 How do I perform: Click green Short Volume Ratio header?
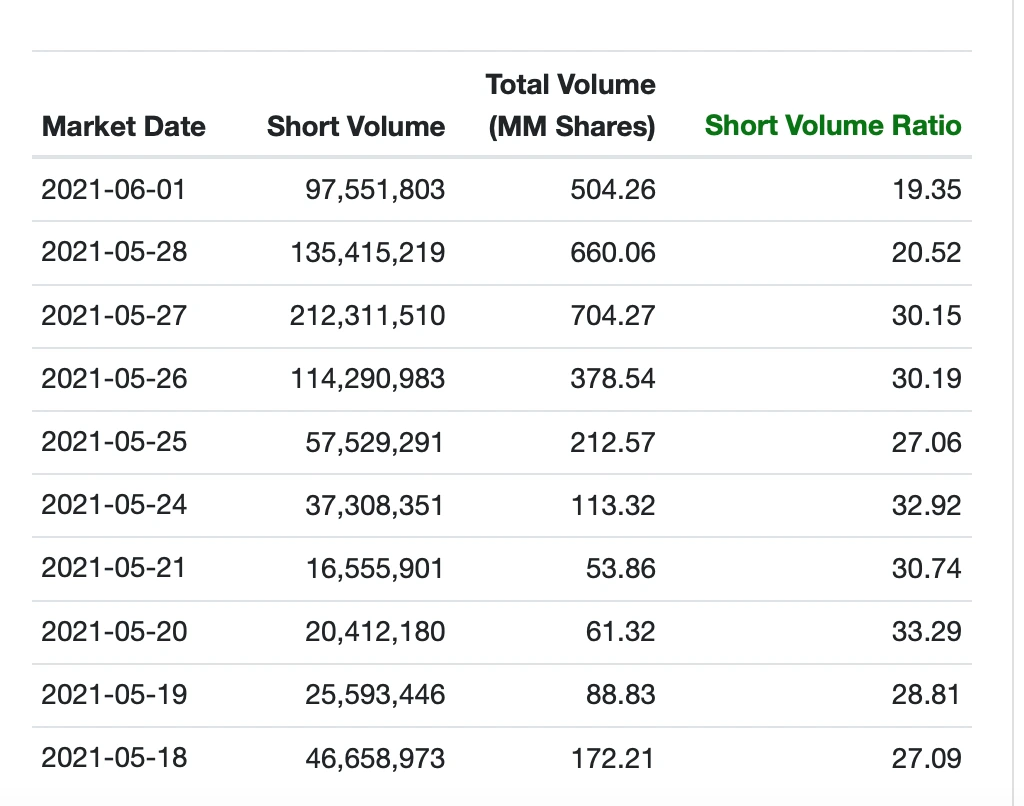833,125
